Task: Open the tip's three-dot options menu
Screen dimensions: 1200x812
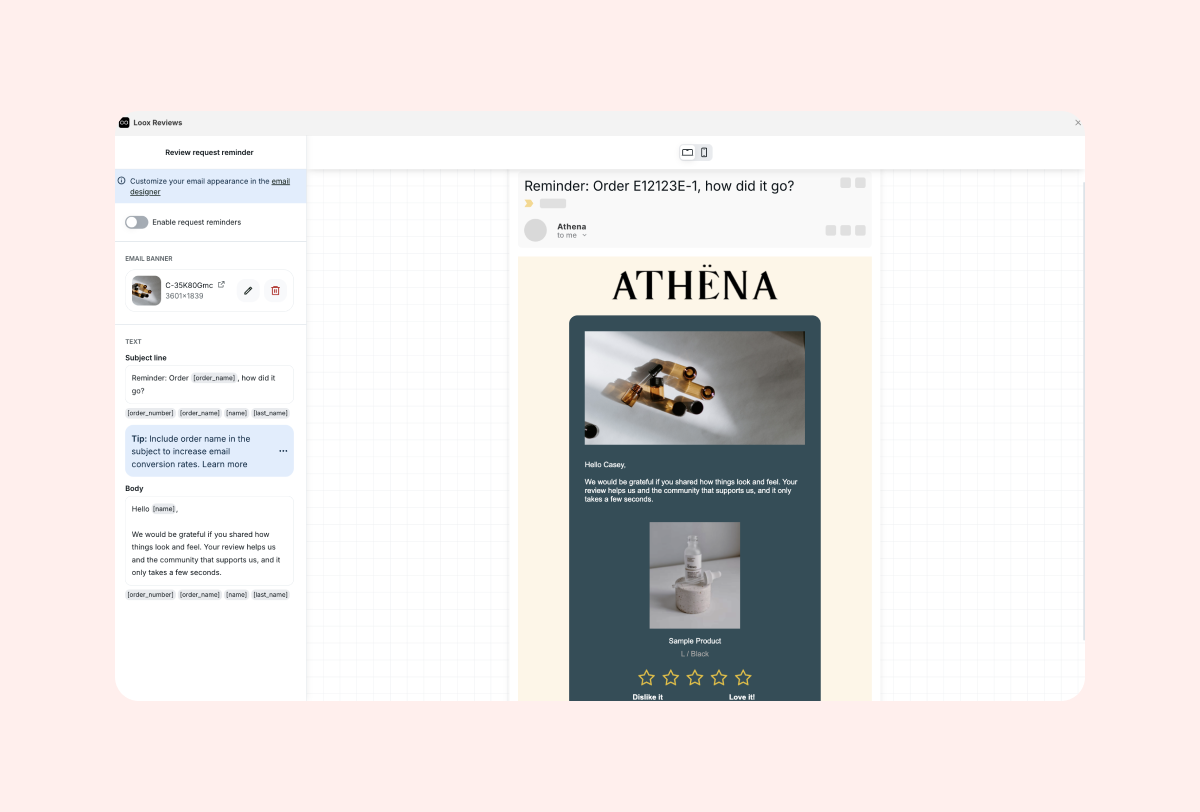Action: tap(283, 451)
